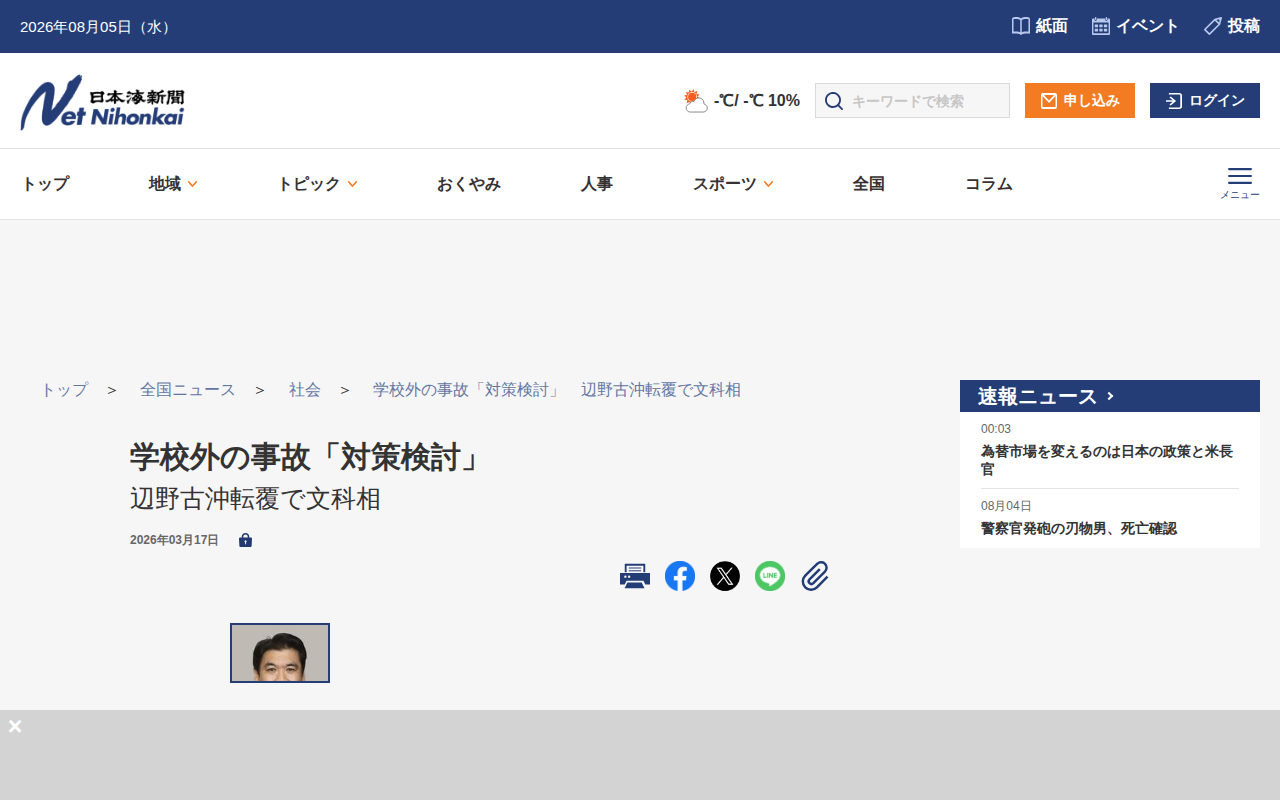Share the article on X
This screenshot has width=1280, height=800.
pyautogui.click(x=725, y=576)
